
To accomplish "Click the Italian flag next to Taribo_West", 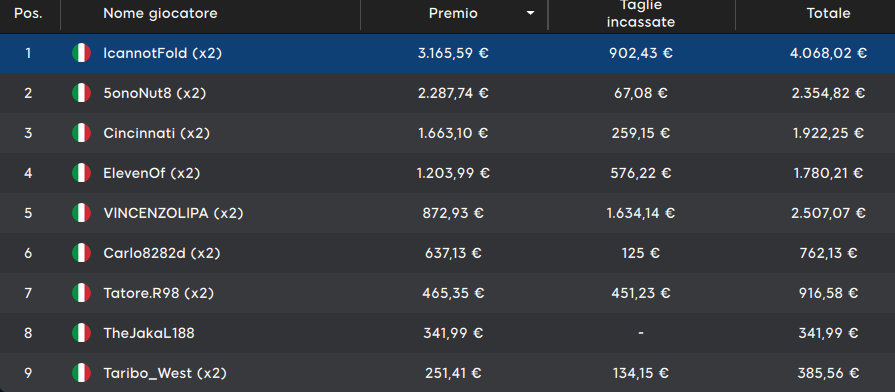I will coord(81,373).
